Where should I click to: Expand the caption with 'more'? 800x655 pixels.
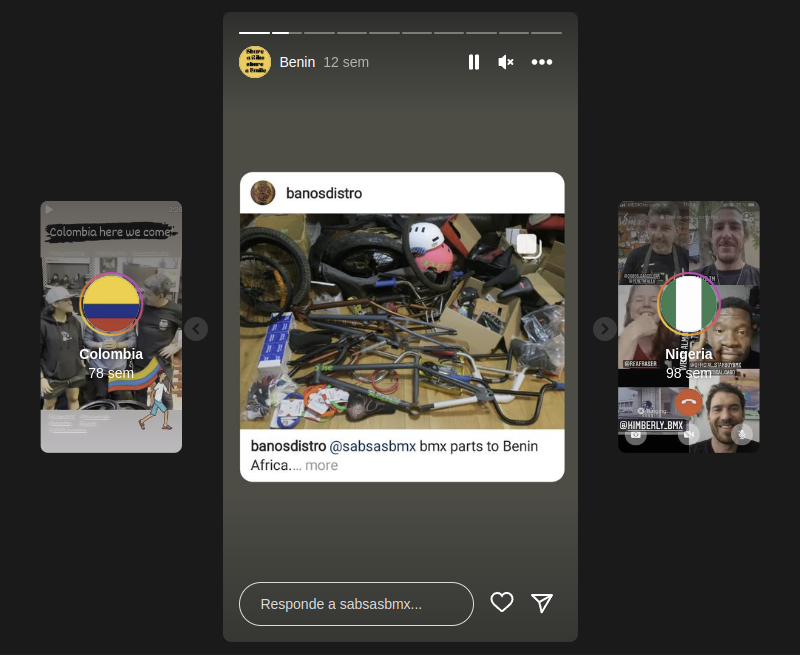321,465
